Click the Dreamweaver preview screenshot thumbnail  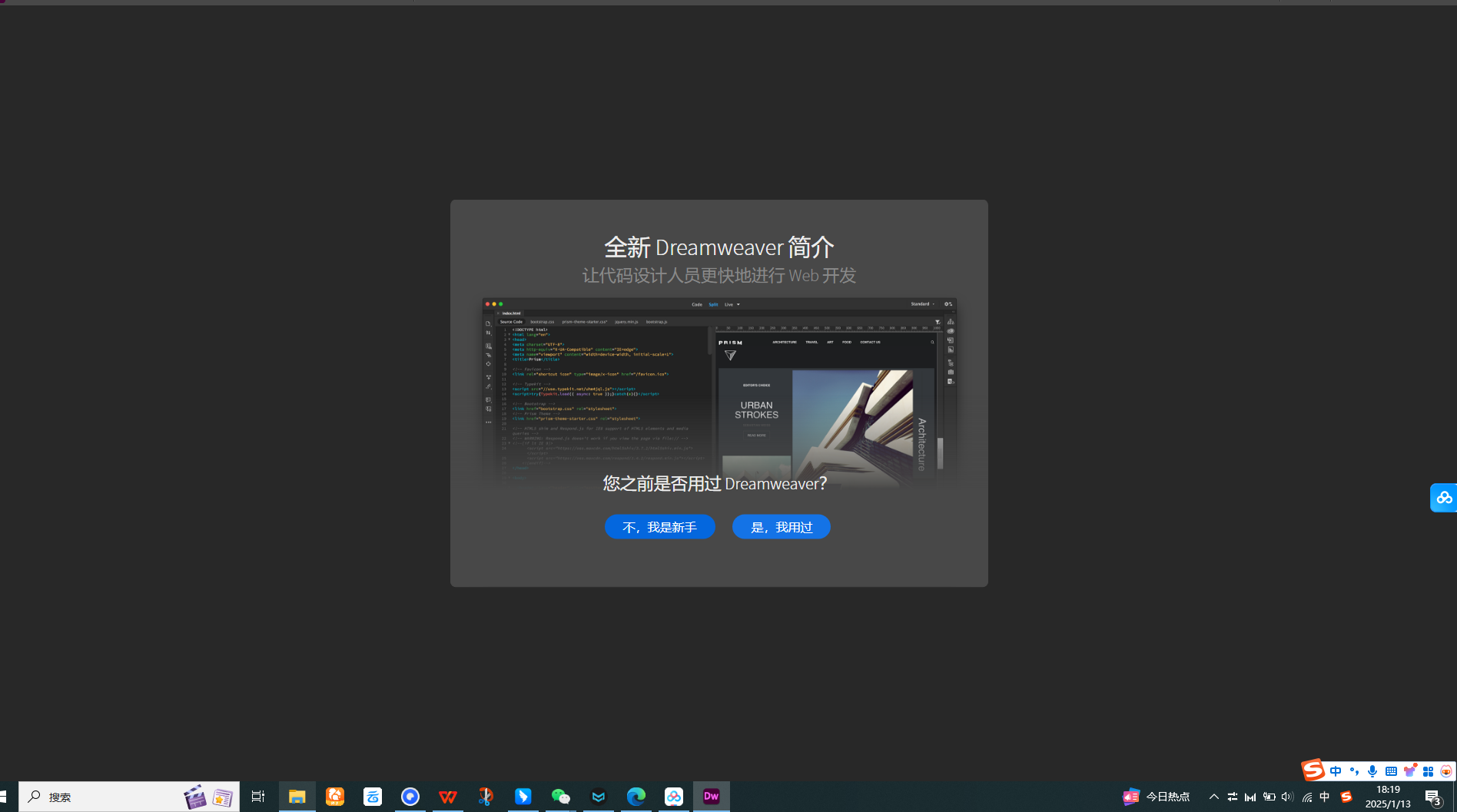pos(719,392)
